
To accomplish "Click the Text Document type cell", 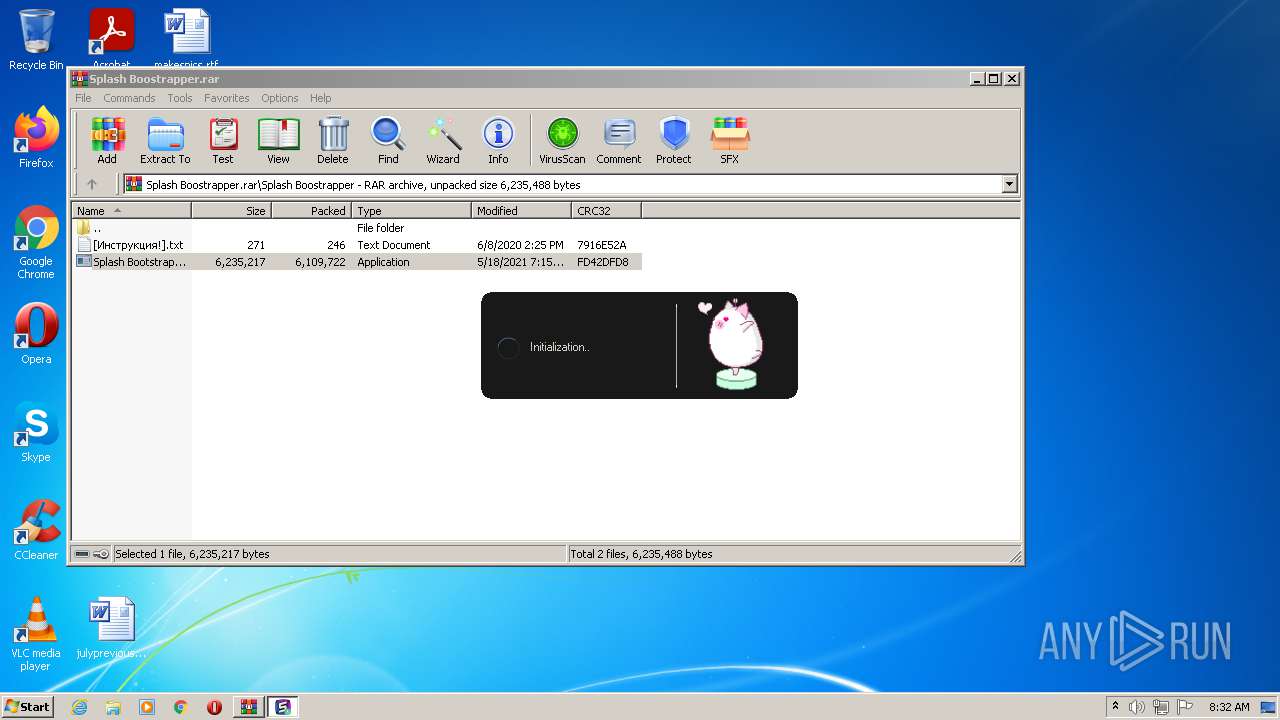I will 394,245.
